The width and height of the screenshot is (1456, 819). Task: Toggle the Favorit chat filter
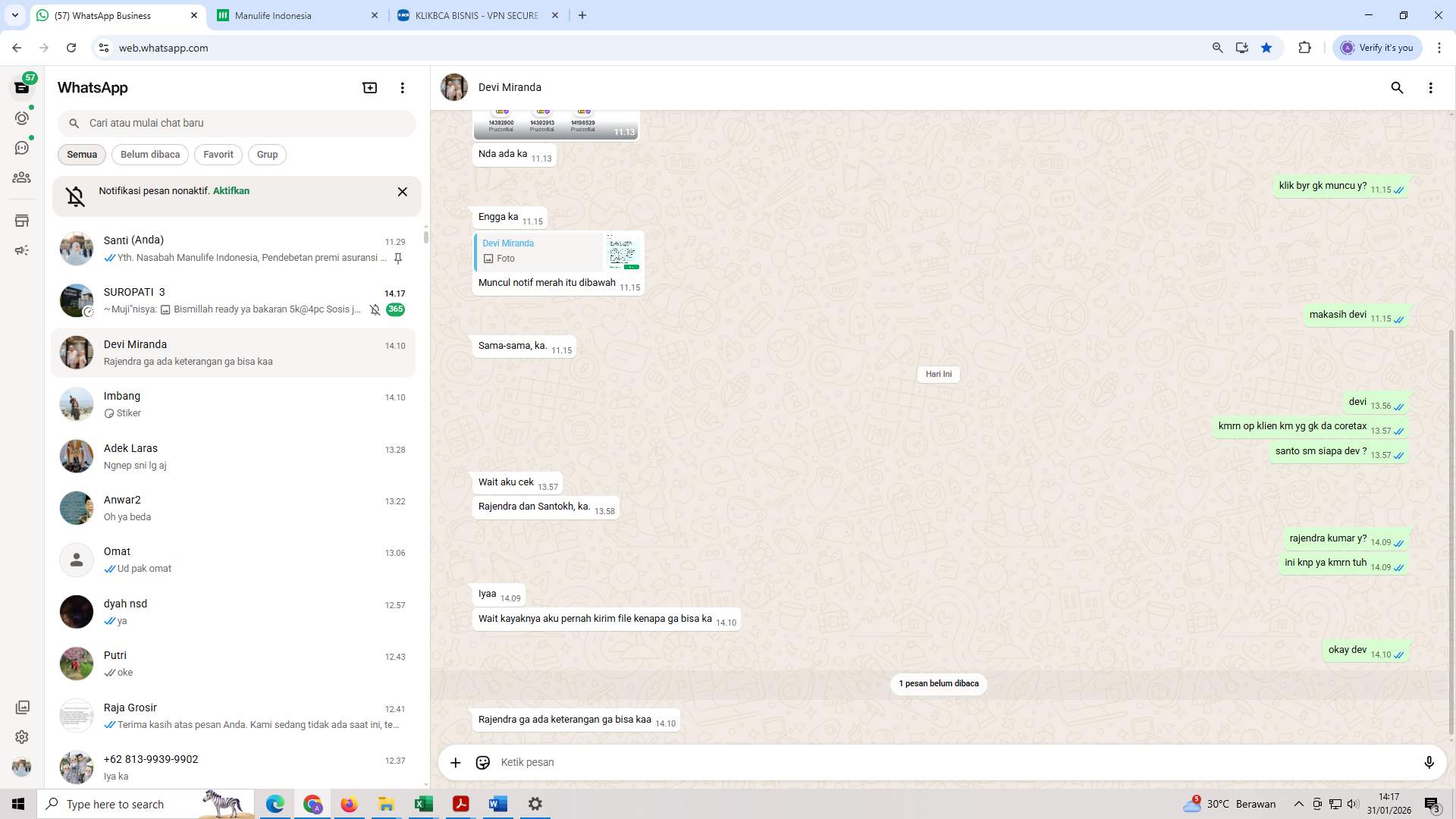(x=218, y=154)
